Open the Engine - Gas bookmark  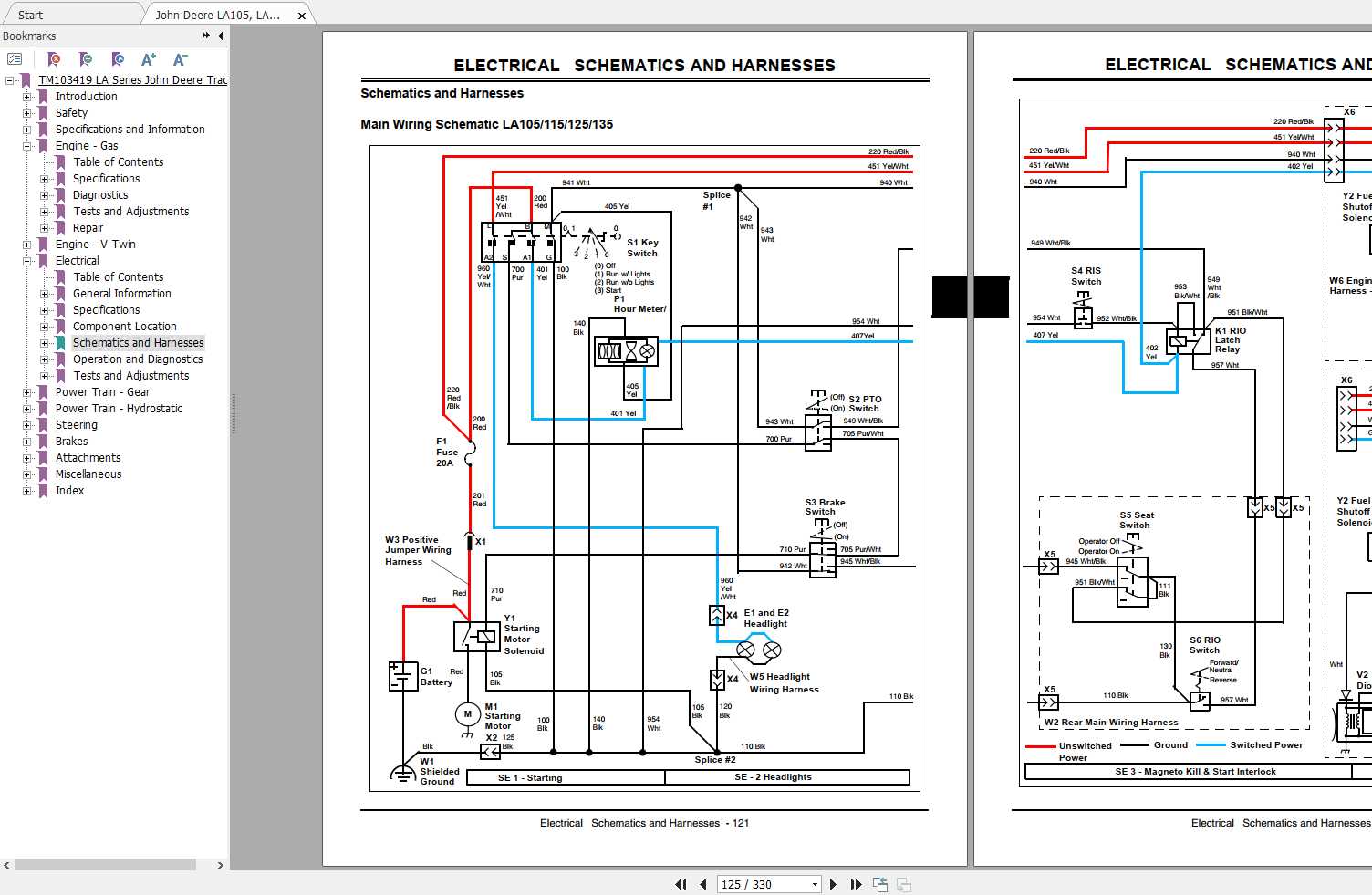point(87,146)
